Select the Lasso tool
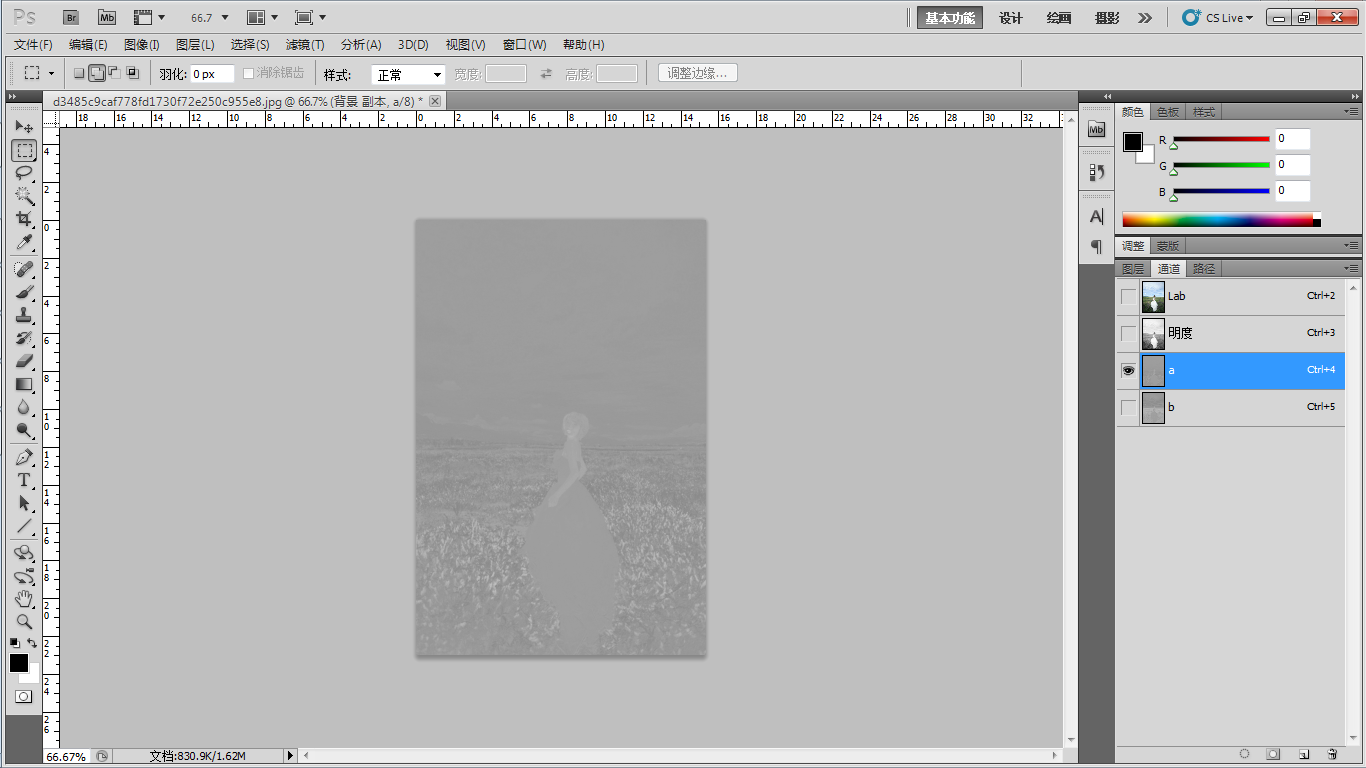 pyautogui.click(x=24, y=173)
